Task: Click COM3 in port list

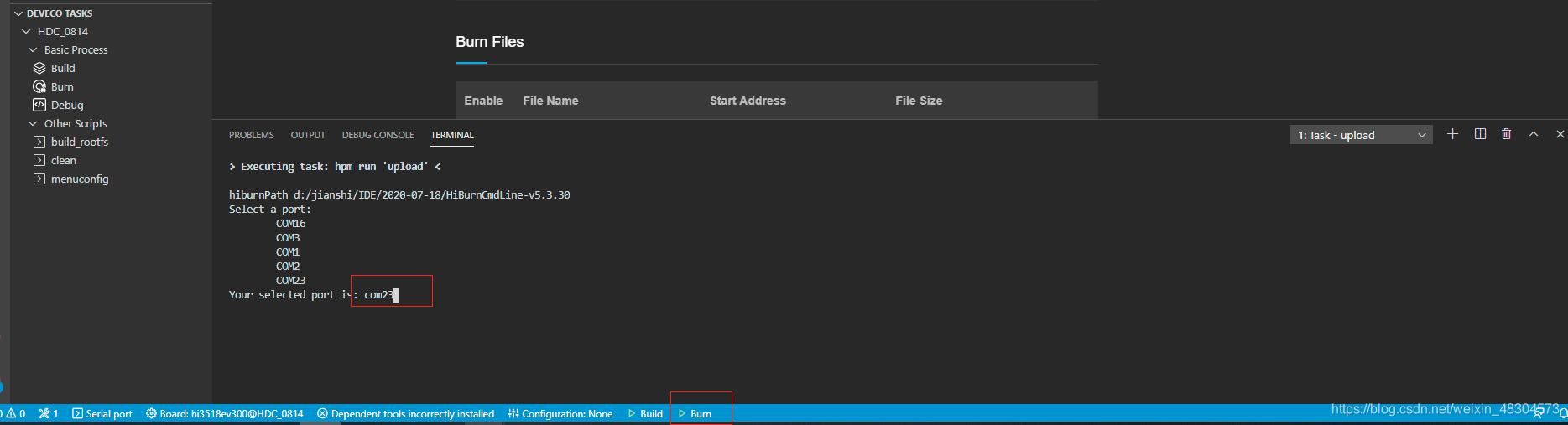Action: 288,238
